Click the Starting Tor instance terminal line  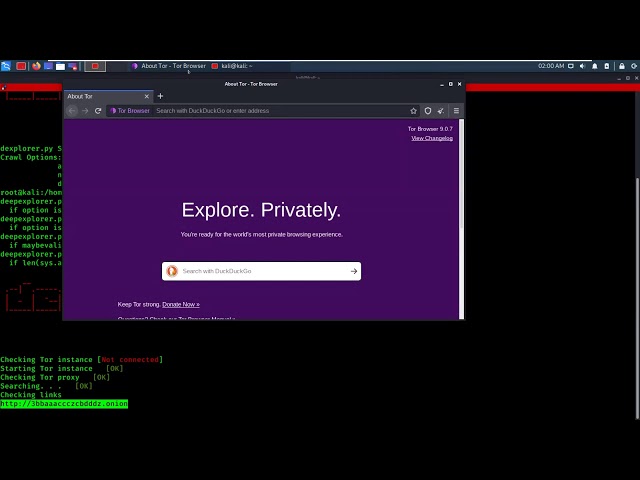[x=62, y=369]
